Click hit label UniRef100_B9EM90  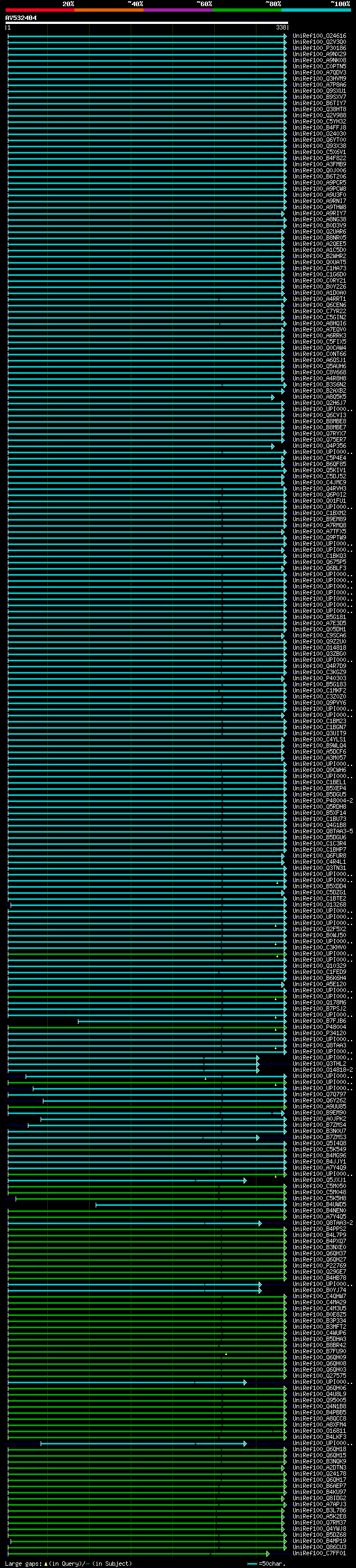[319, 1112]
